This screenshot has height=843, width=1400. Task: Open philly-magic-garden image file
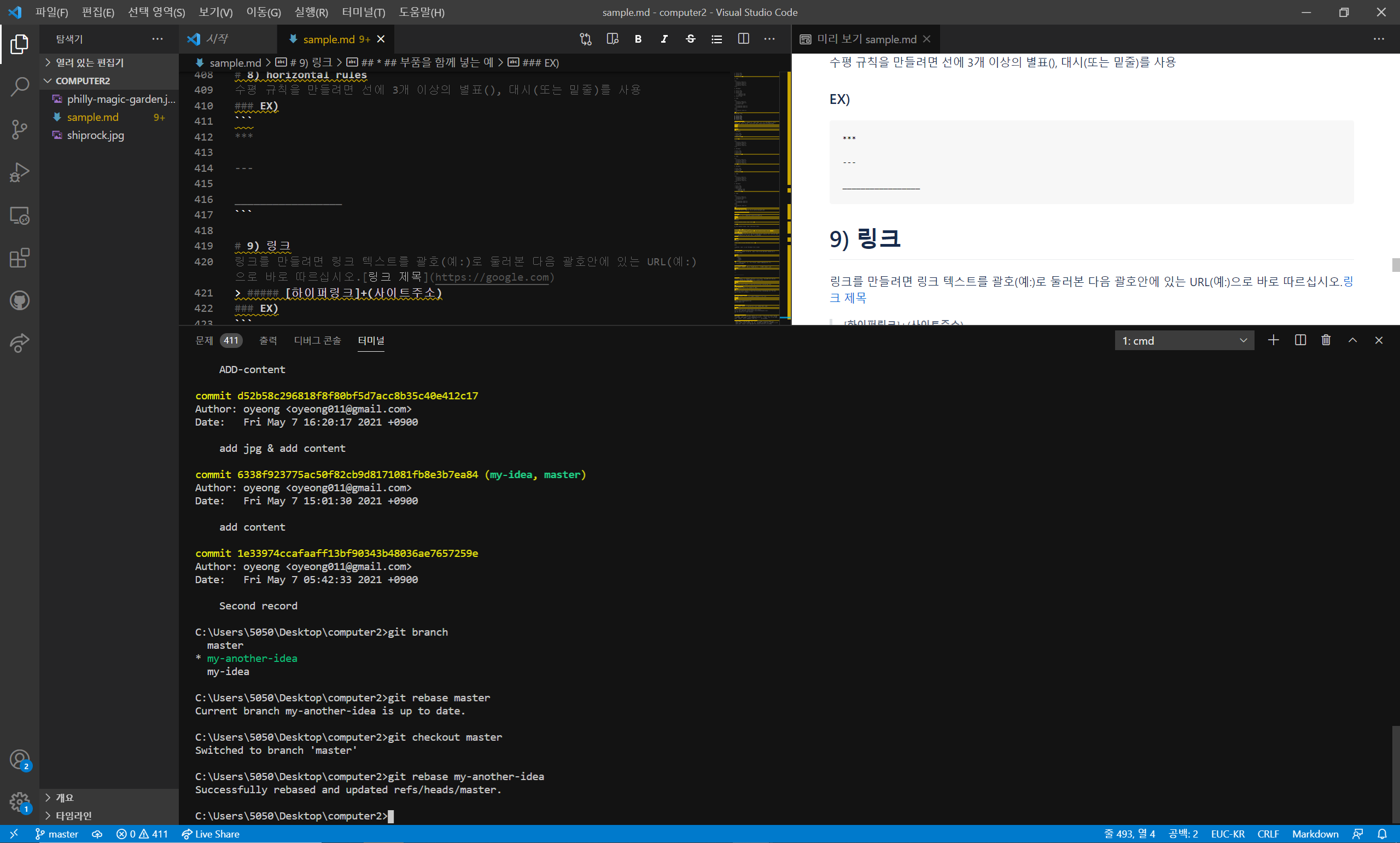[x=109, y=99]
